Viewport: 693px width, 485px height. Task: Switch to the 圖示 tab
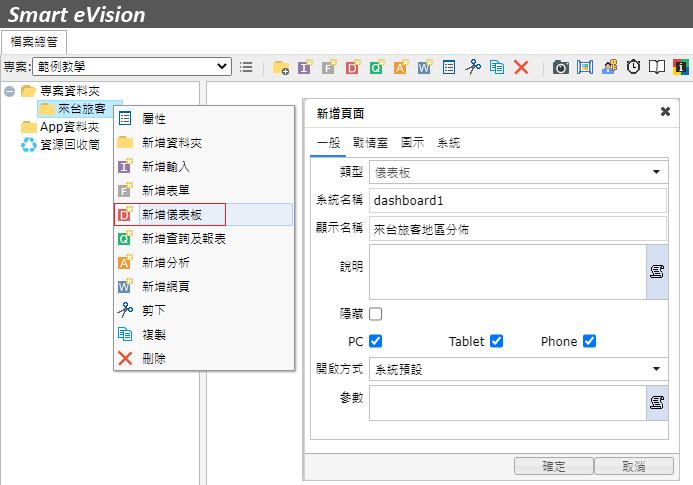(x=412, y=143)
